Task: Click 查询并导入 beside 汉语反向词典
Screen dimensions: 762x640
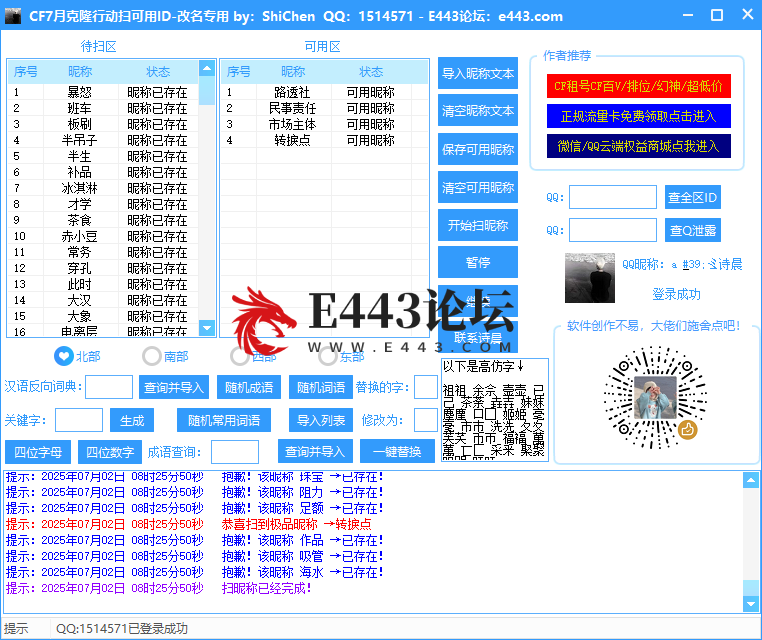Action: 174,387
